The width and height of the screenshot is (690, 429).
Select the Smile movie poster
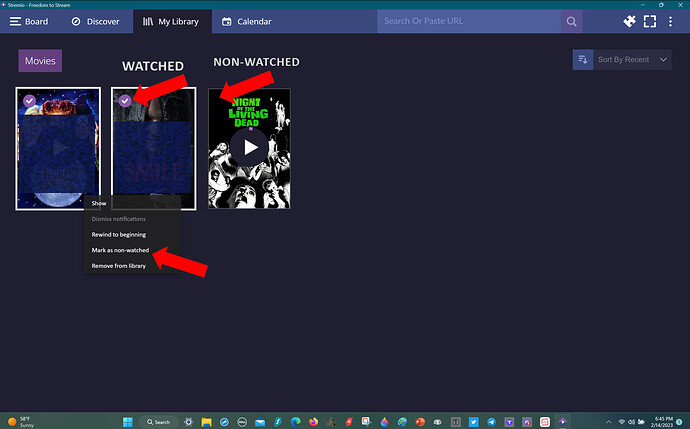(154, 148)
